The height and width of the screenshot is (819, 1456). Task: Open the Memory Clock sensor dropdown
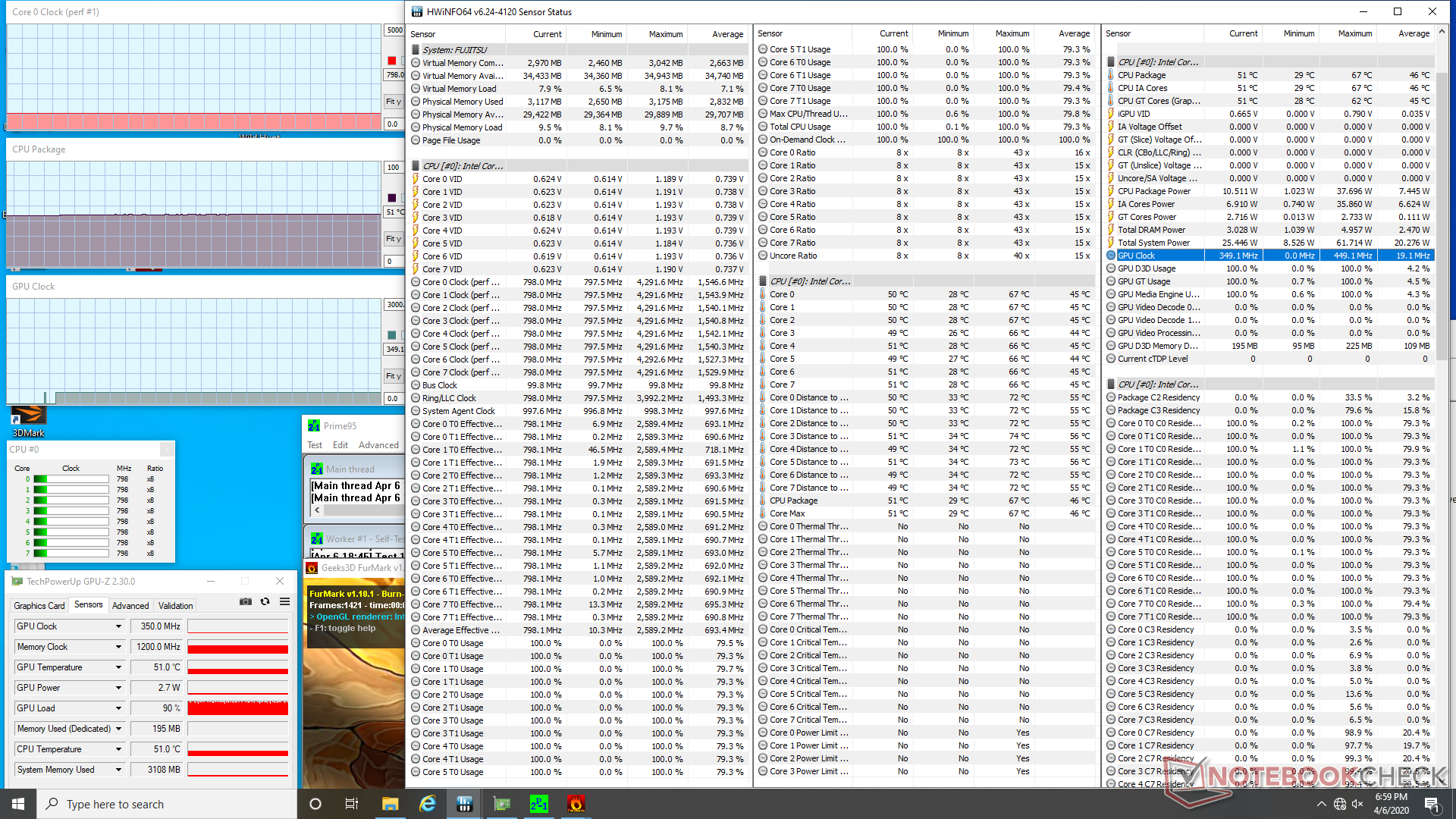click(118, 647)
